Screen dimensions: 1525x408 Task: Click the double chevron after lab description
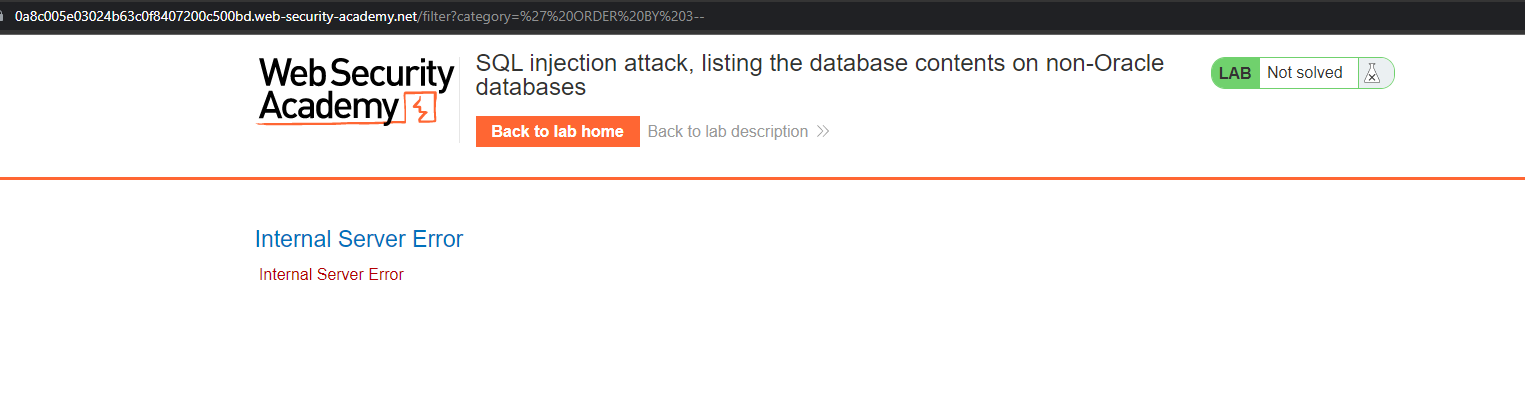tap(823, 131)
